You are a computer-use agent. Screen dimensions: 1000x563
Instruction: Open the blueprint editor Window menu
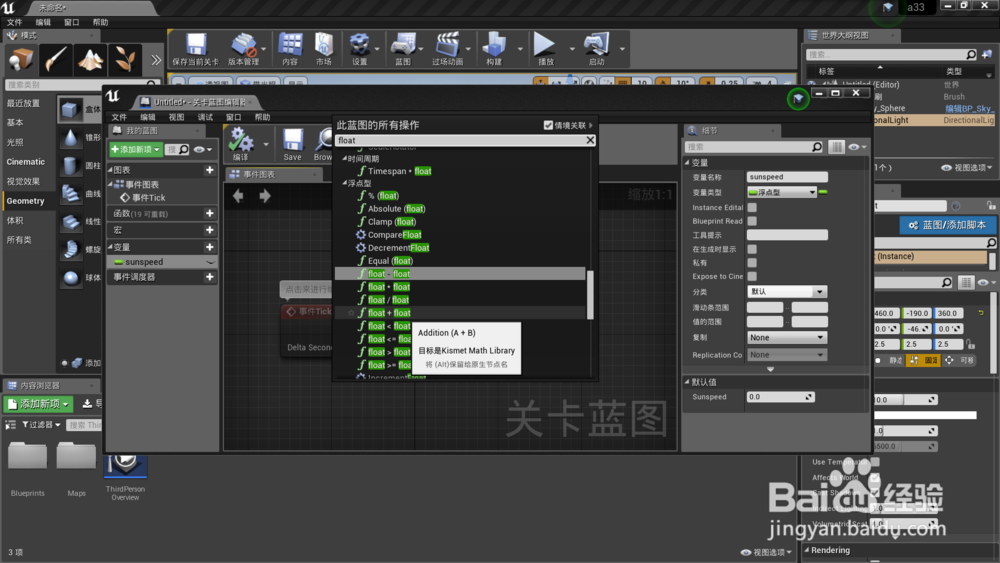tap(233, 117)
